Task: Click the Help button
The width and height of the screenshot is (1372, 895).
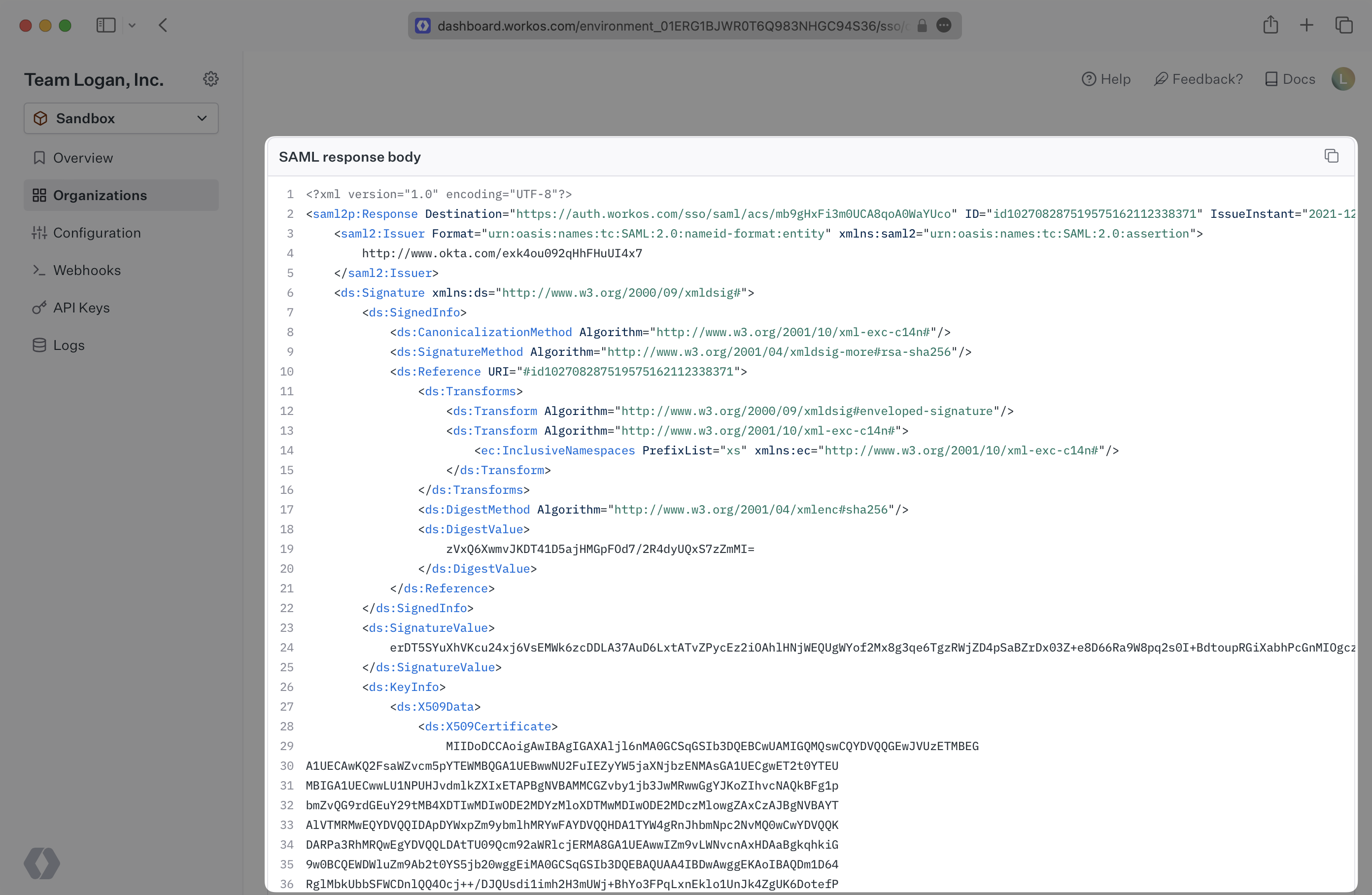Action: tap(1106, 79)
